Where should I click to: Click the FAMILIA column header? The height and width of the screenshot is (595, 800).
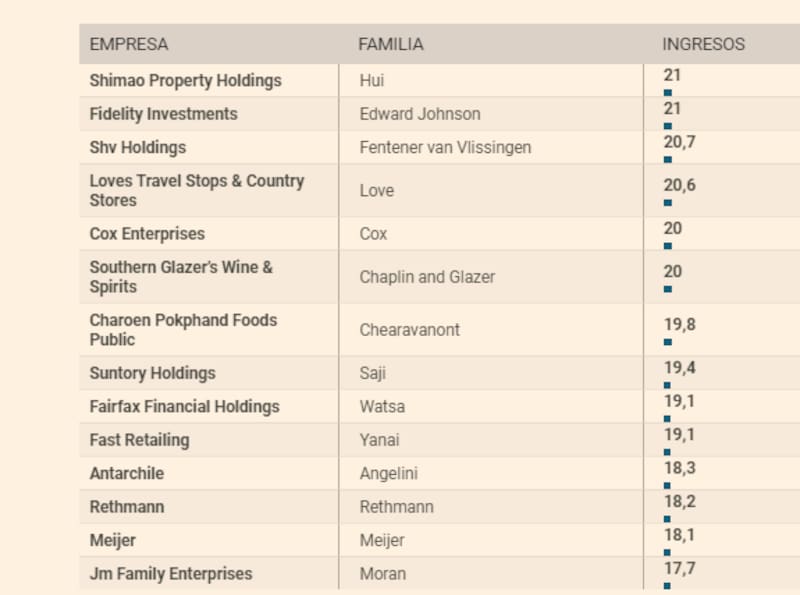coord(390,44)
